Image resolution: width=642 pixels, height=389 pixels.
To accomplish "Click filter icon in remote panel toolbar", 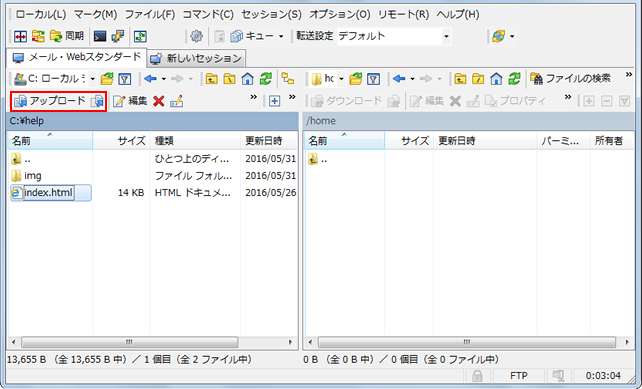I will tap(373, 79).
